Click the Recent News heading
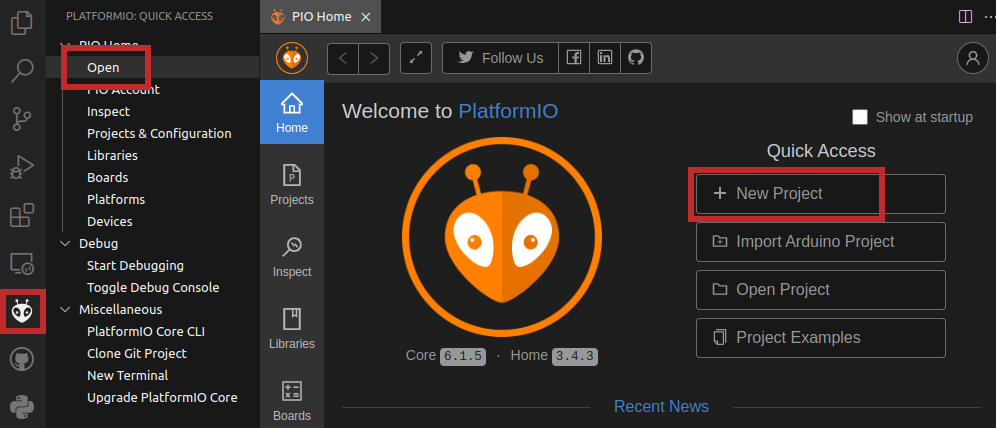Image resolution: width=996 pixels, height=428 pixels. point(661,406)
